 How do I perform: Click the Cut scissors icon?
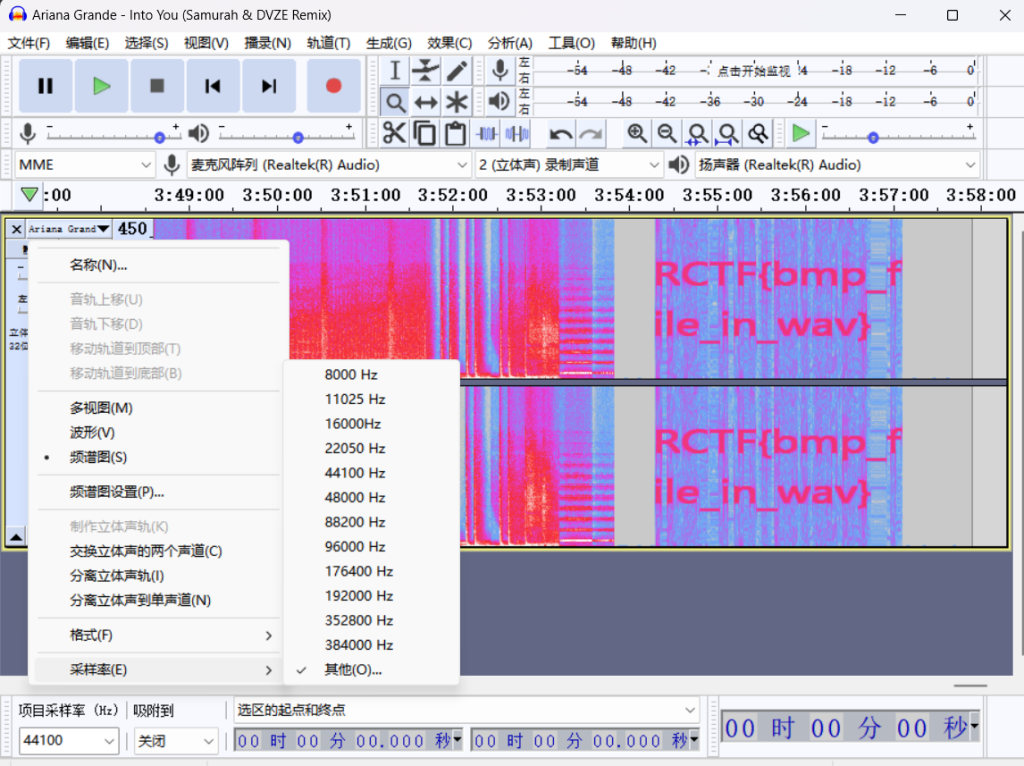click(394, 133)
